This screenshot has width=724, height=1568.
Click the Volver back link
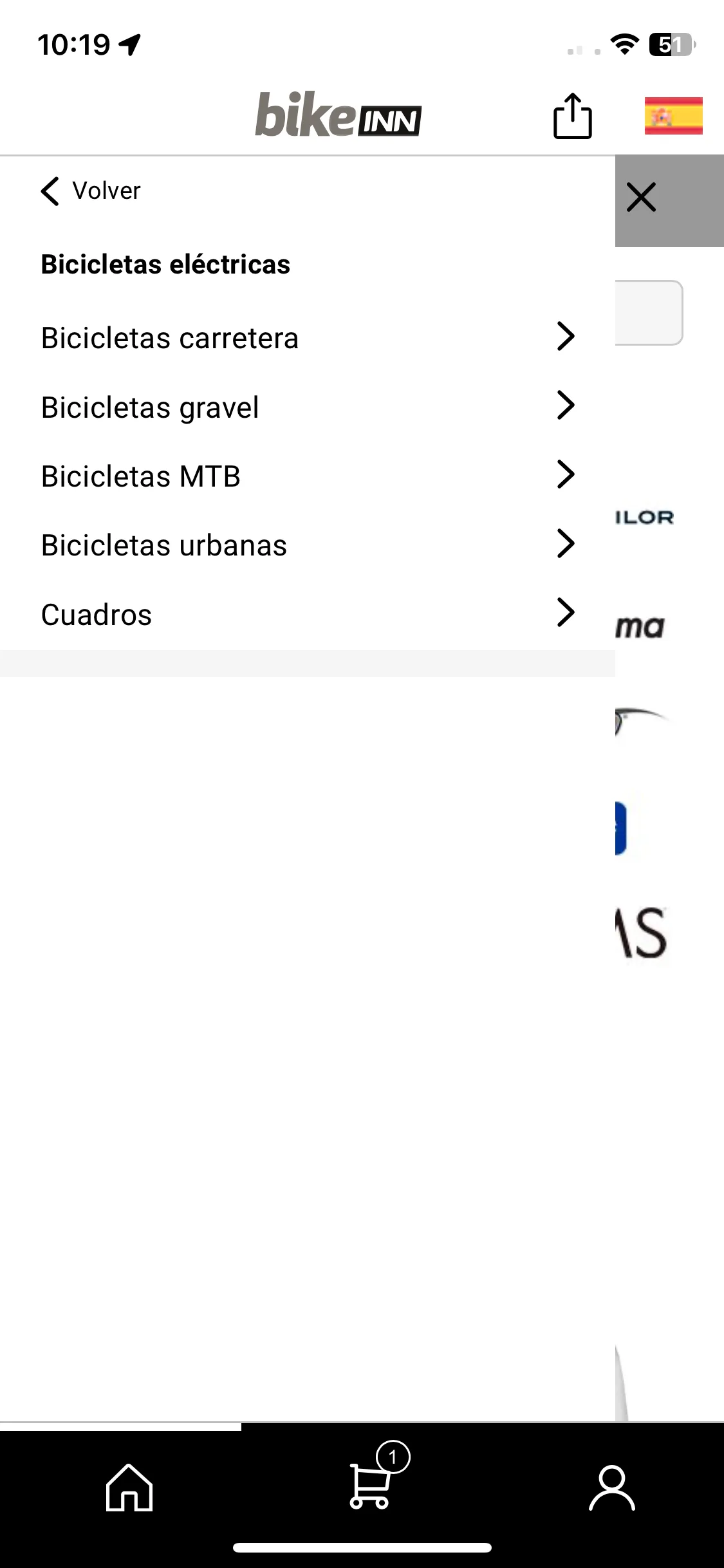[x=91, y=191]
